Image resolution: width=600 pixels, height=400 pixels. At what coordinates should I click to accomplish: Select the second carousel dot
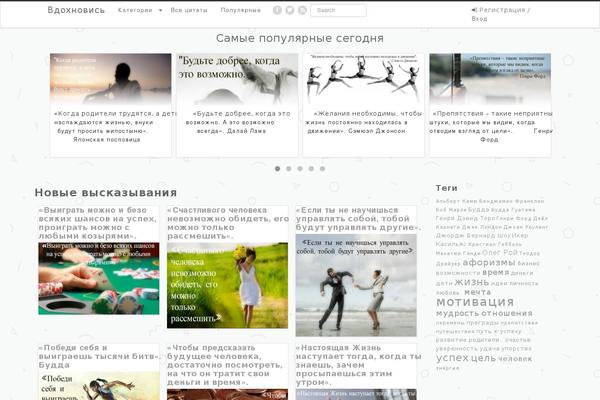[289, 169]
